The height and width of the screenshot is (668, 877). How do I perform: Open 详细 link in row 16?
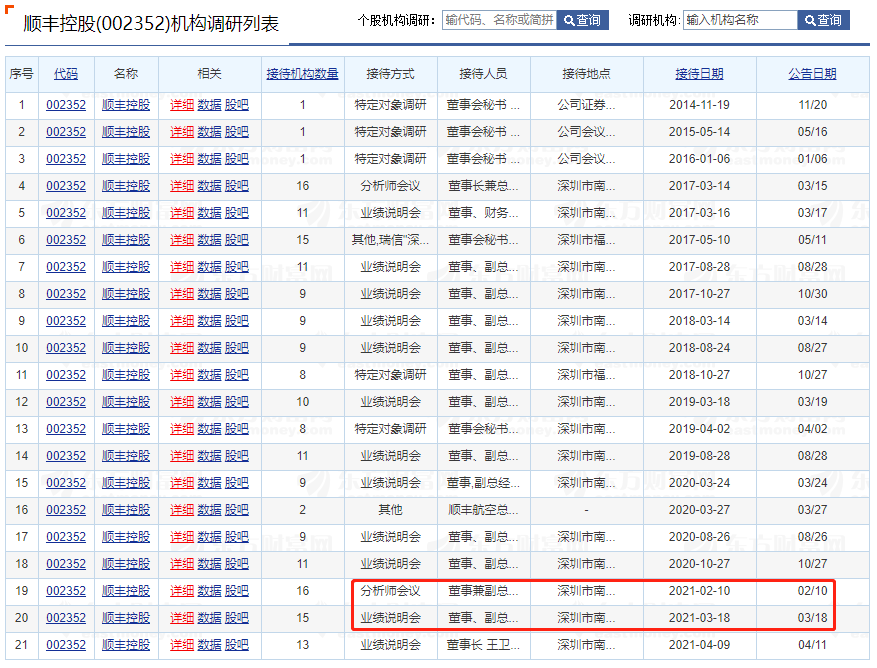tap(182, 510)
